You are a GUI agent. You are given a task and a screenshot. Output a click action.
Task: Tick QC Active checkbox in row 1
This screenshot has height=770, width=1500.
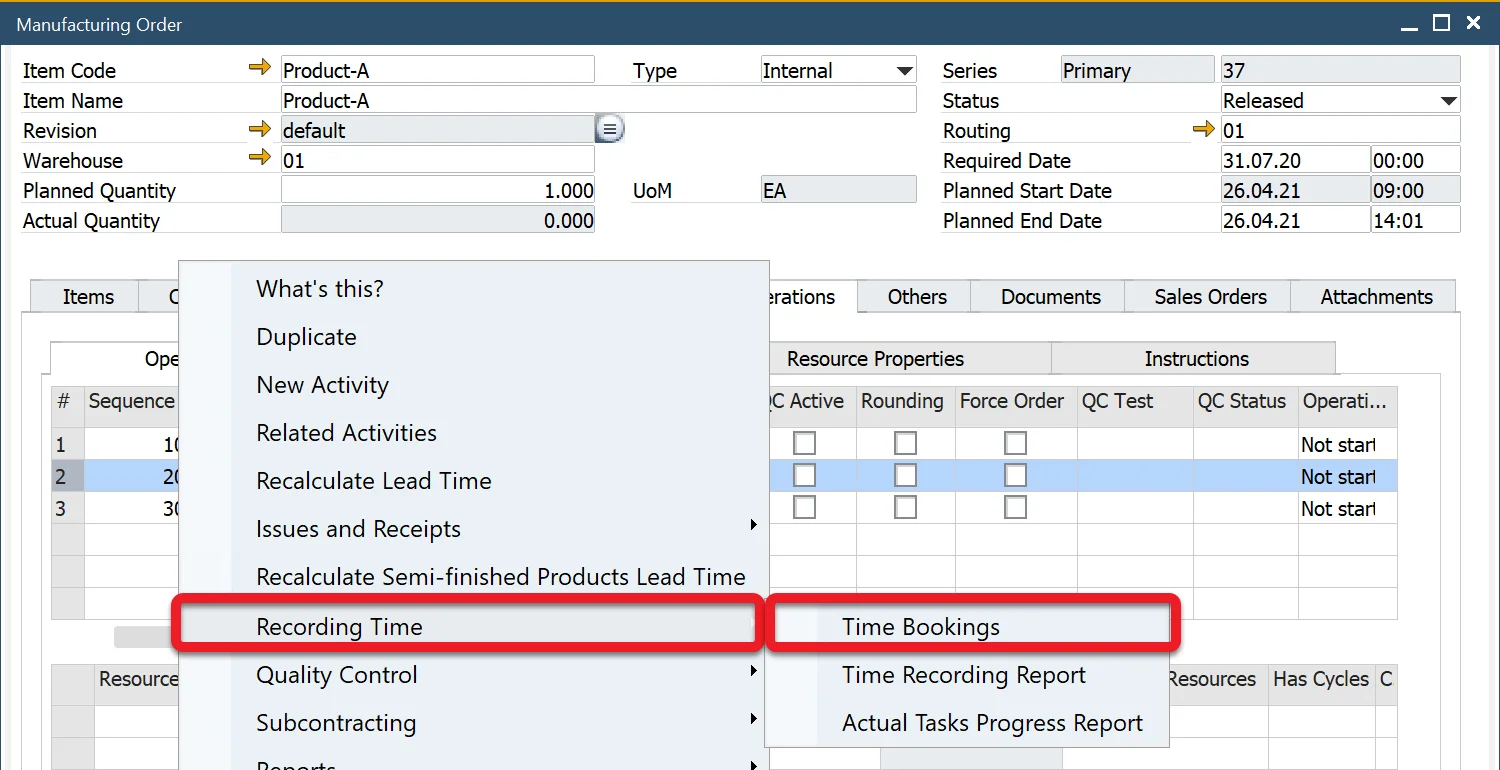804,443
